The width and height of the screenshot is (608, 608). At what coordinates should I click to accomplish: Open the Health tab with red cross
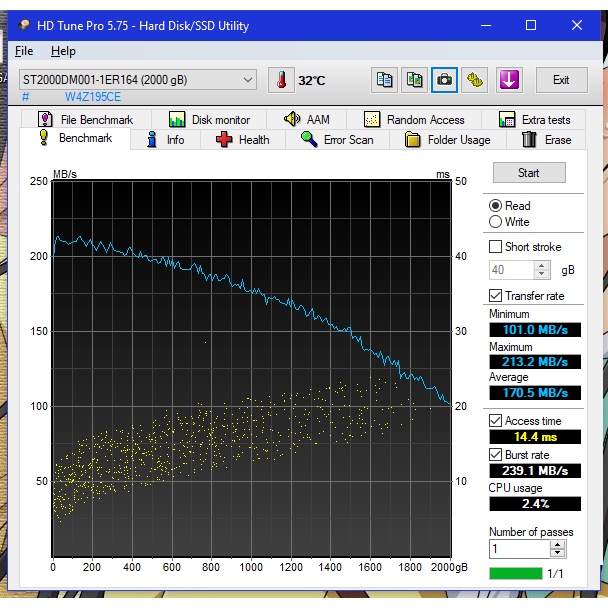click(x=242, y=140)
